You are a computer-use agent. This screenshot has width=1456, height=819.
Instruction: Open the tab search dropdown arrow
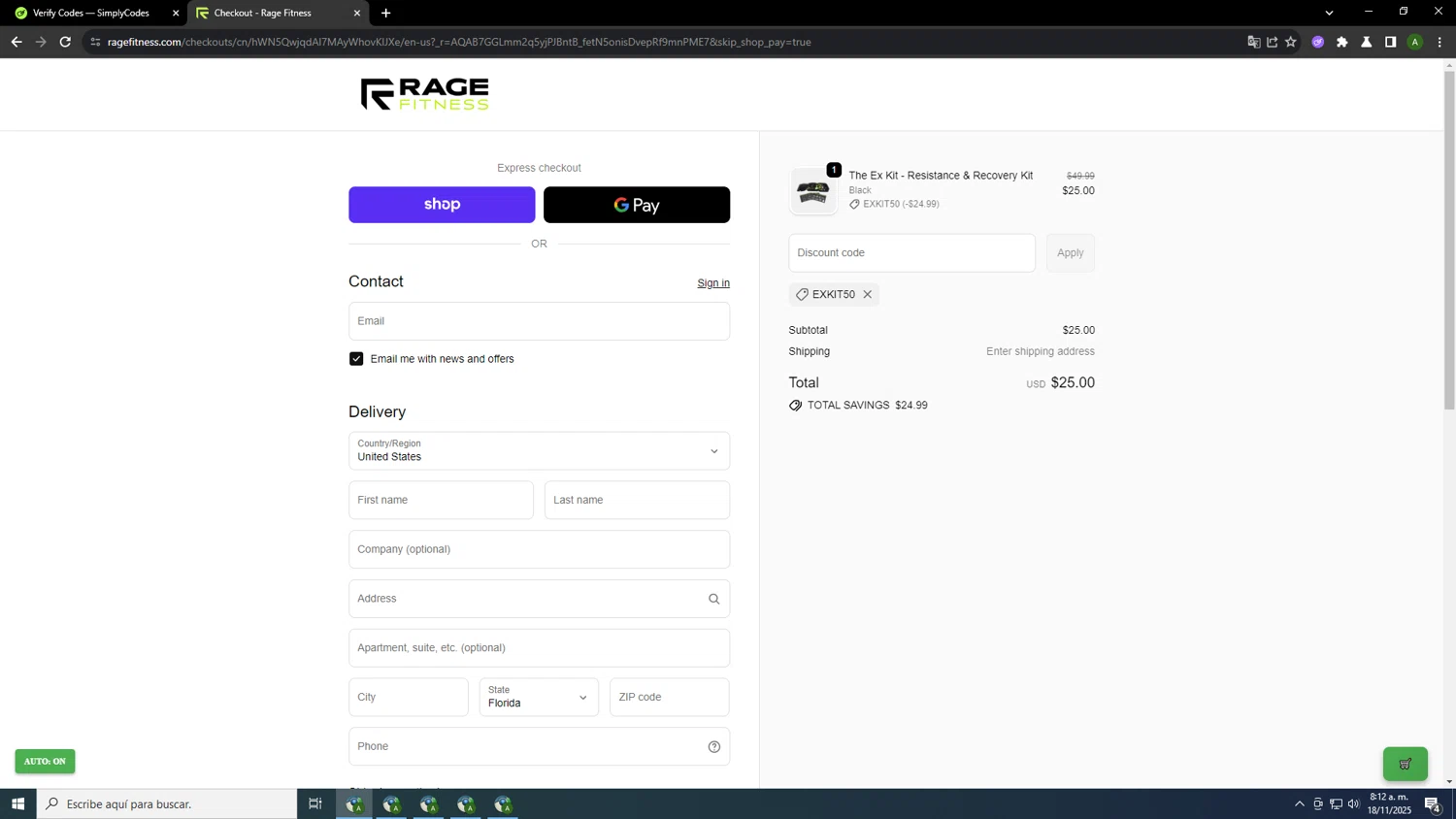pos(1329,13)
